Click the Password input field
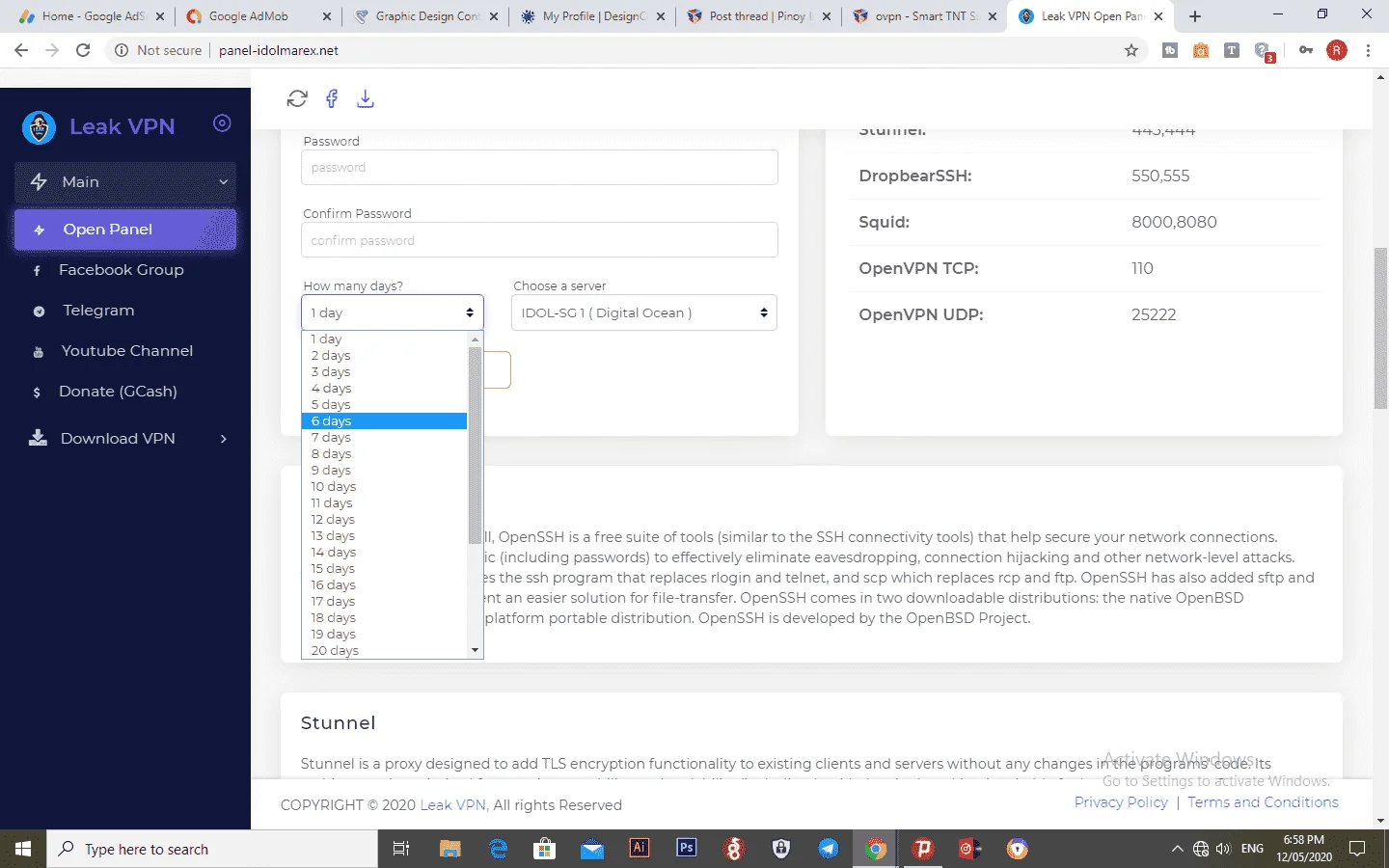Image resolution: width=1389 pixels, height=868 pixels. pos(539,168)
